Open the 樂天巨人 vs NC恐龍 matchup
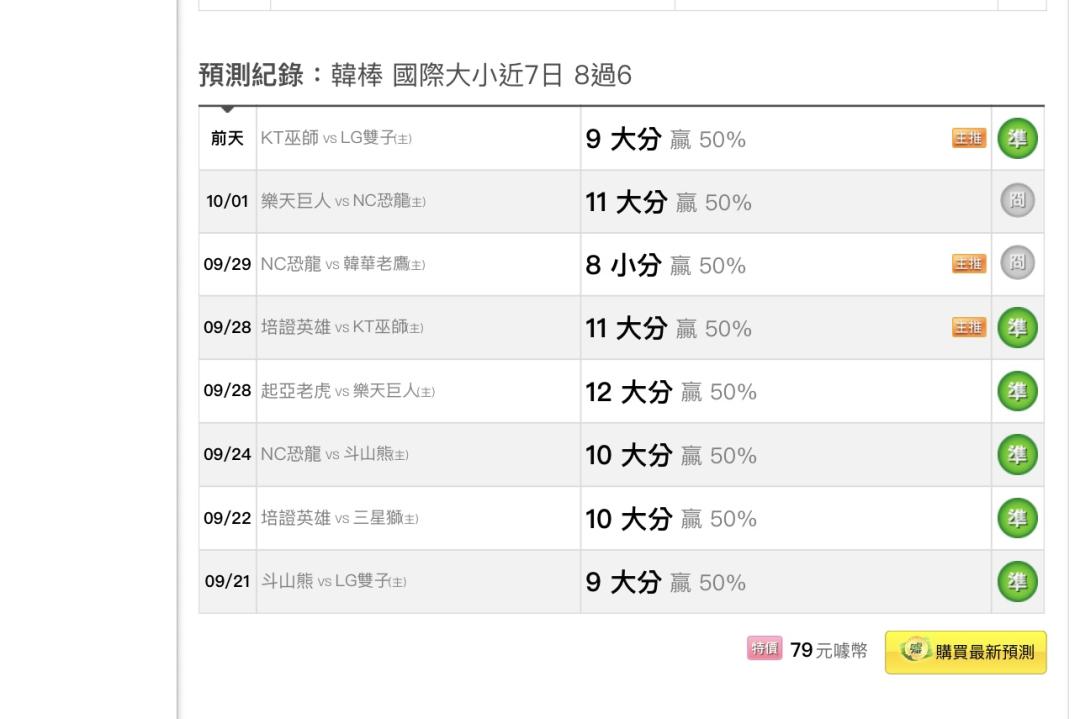Screen dimensions: 1080x719 343,201
